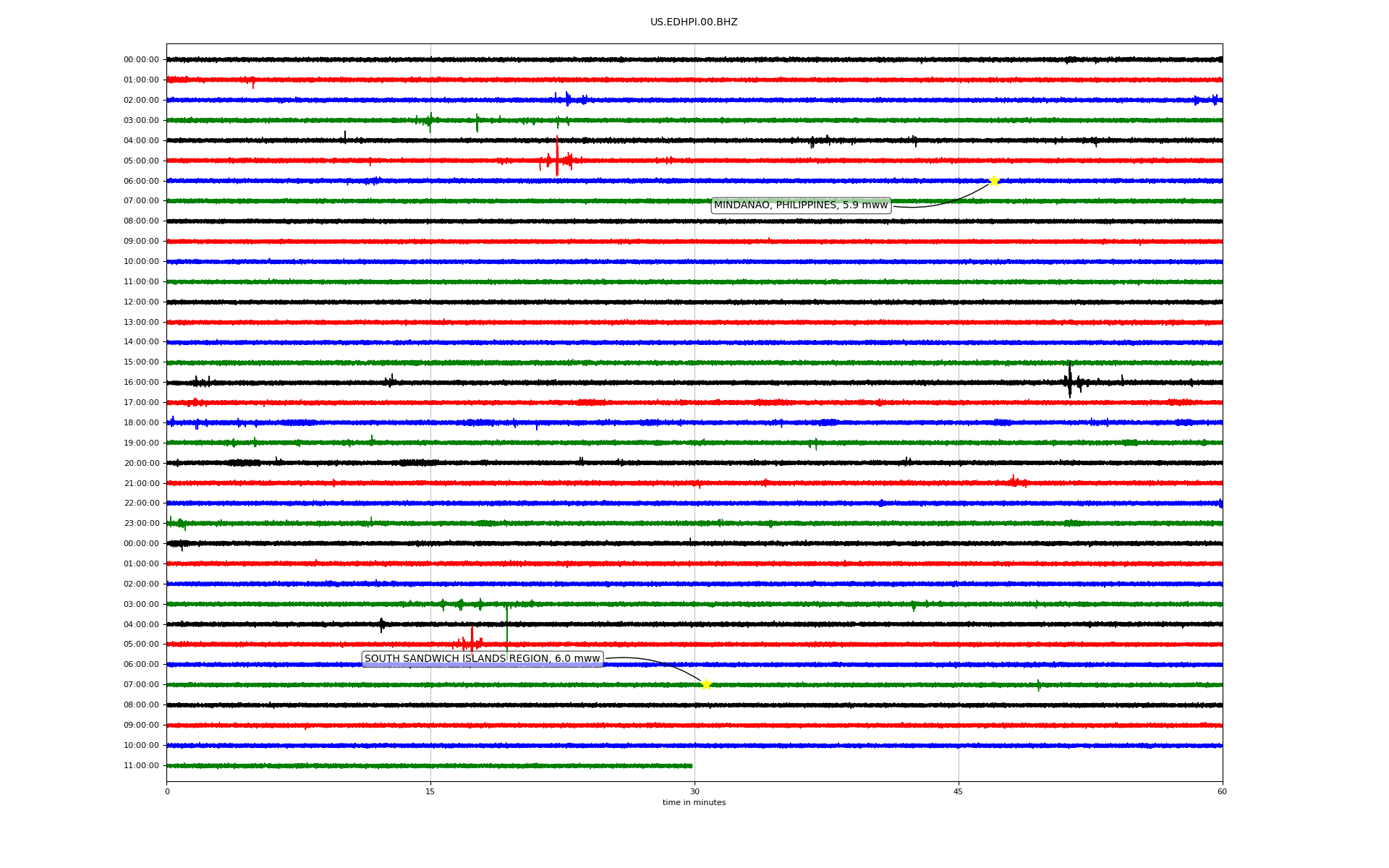Click the 15 tick on the x-axis
This screenshot has height=868, width=1389.
tap(430, 791)
